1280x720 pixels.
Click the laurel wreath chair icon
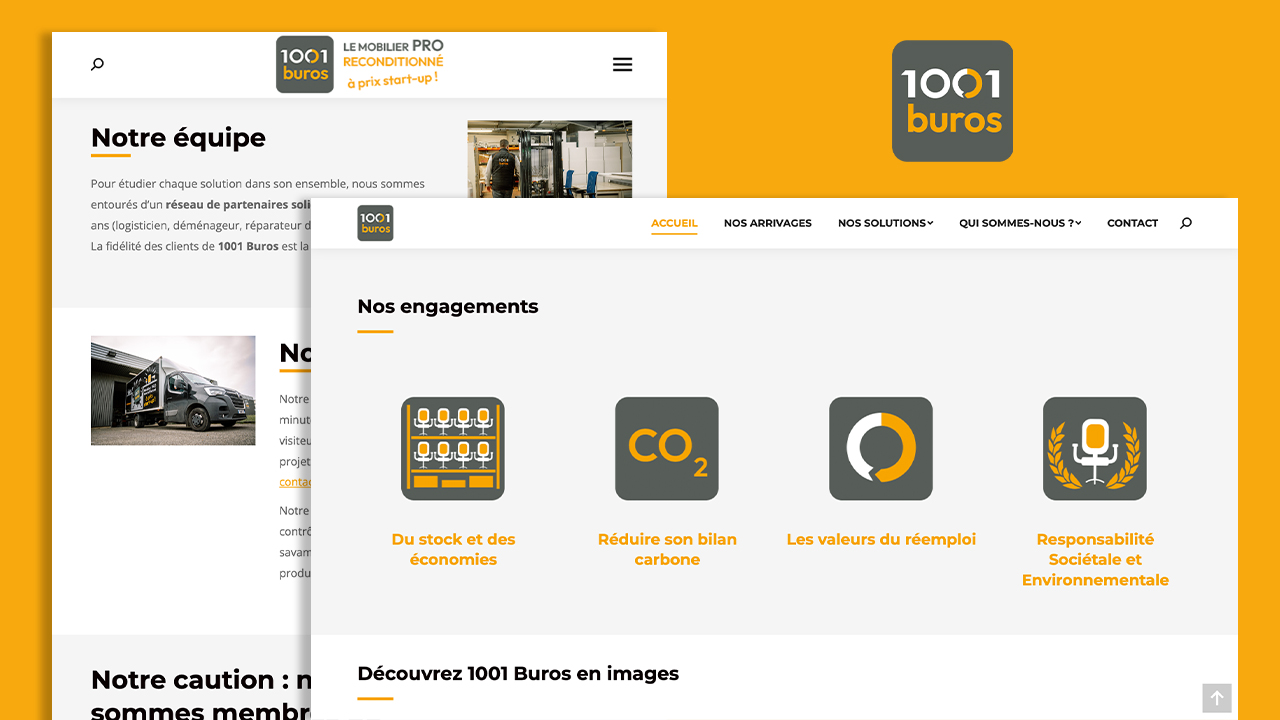[1095, 448]
